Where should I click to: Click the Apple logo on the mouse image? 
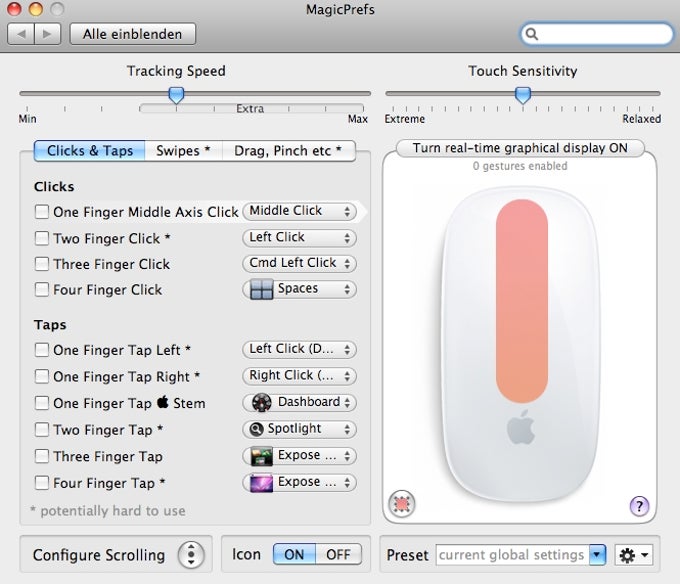(521, 427)
